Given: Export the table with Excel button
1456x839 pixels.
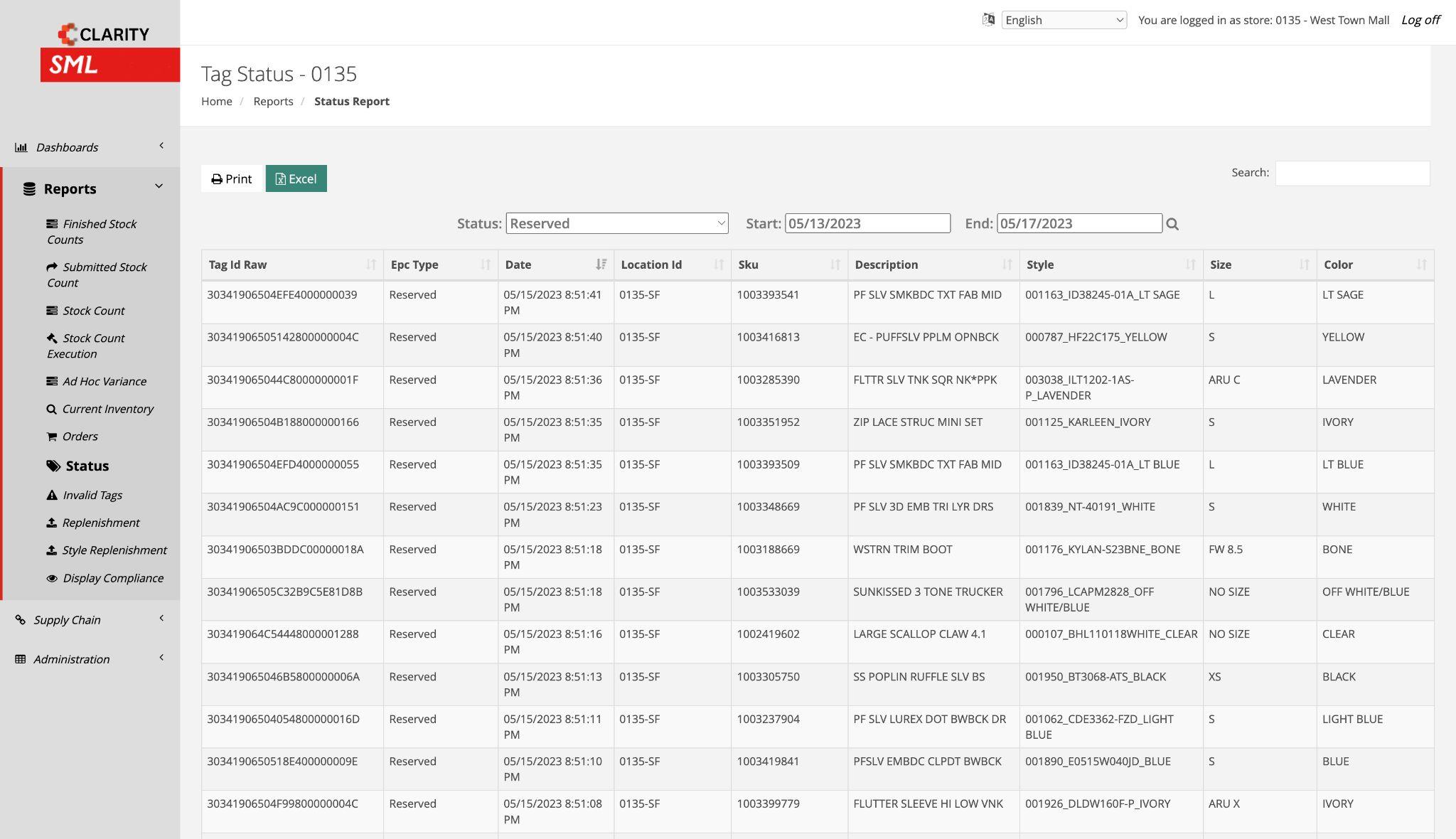Looking at the screenshot, I should coord(296,178).
